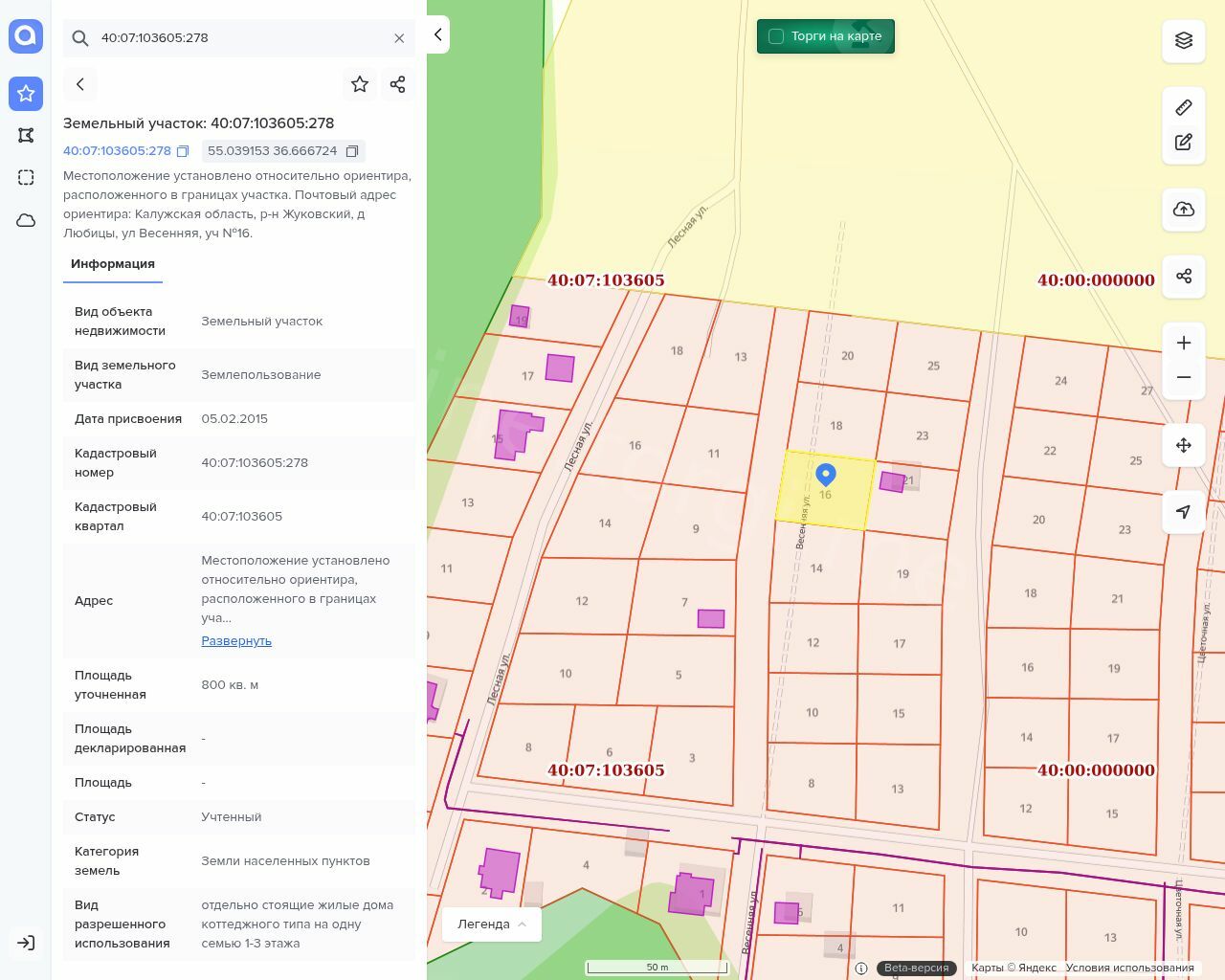The image size is (1225, 980).
Task: Click the locate me arrow icon
Action: tap(1183, 512)
